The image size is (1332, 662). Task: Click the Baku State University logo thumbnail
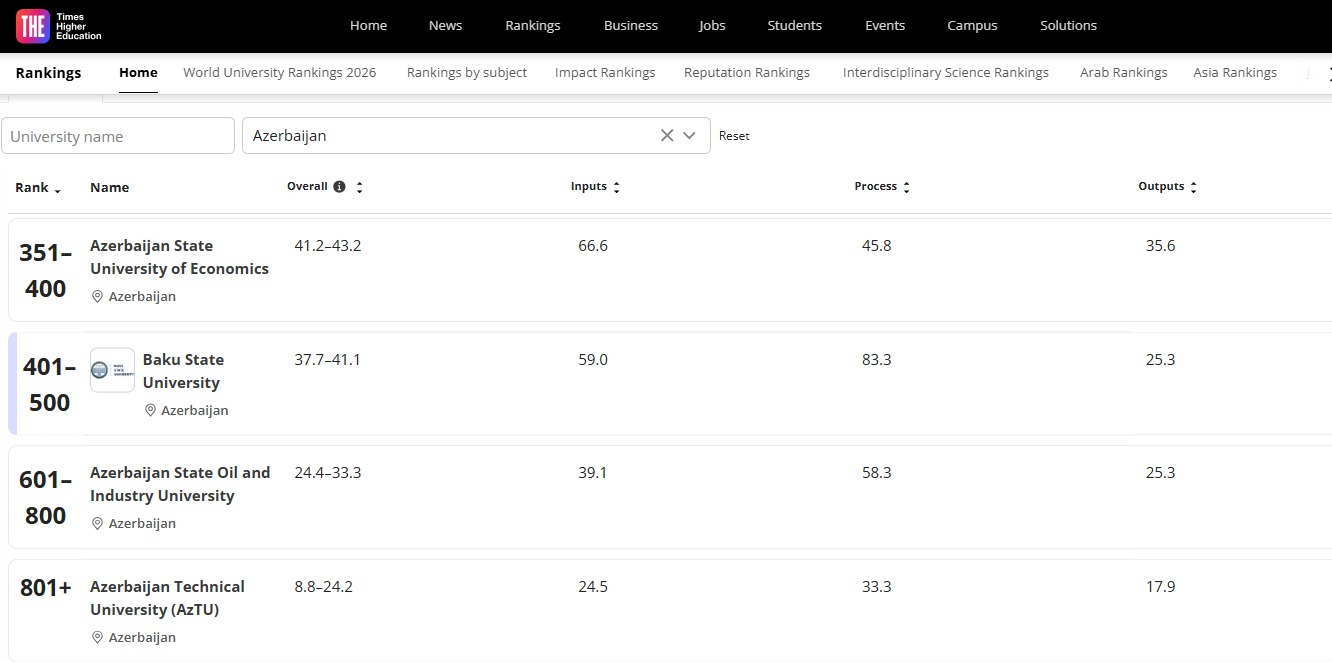(112, 371)
